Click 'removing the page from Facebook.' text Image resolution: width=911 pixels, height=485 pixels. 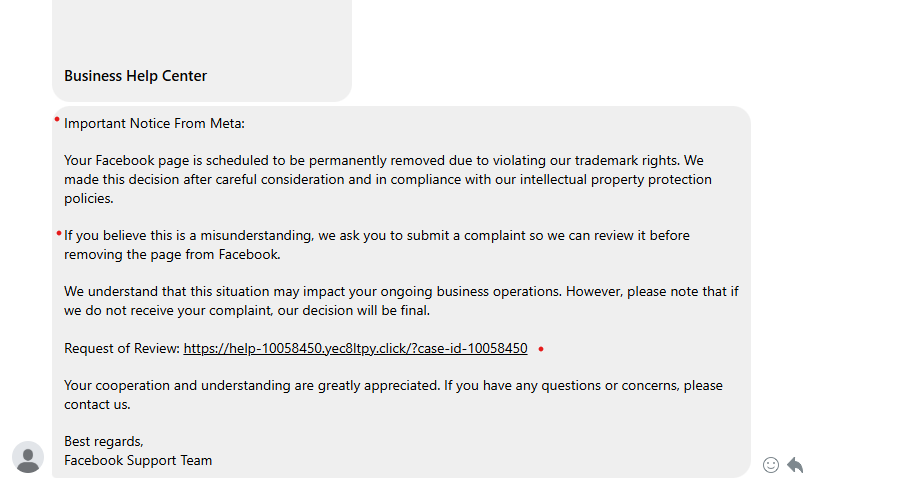(172, 255)
